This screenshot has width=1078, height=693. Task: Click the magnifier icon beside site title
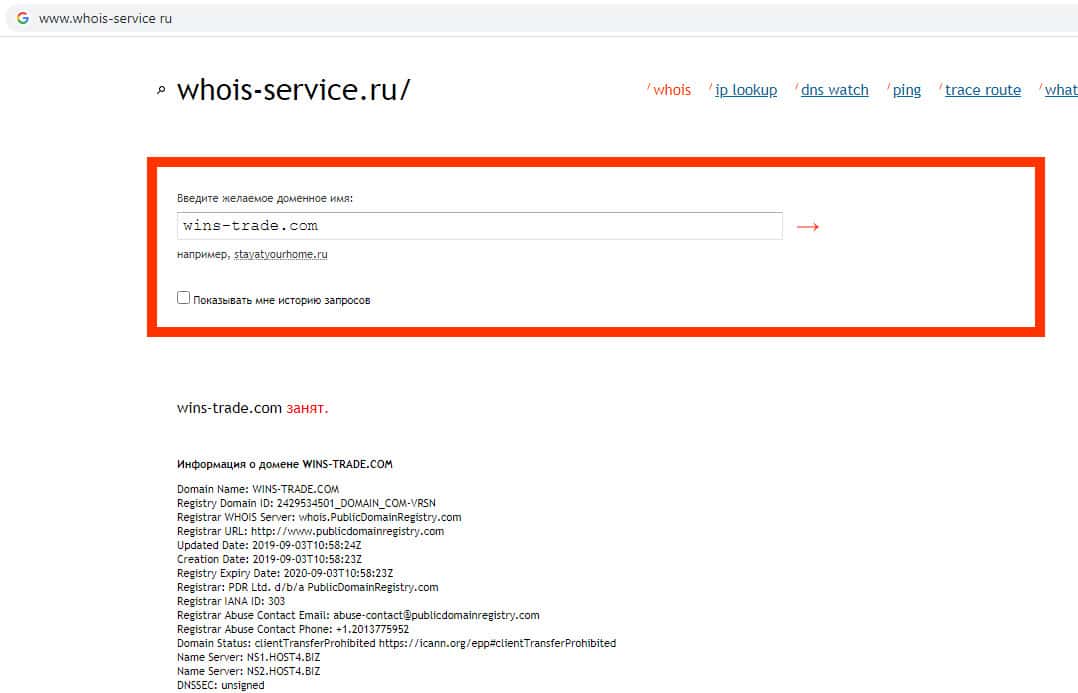162,90
